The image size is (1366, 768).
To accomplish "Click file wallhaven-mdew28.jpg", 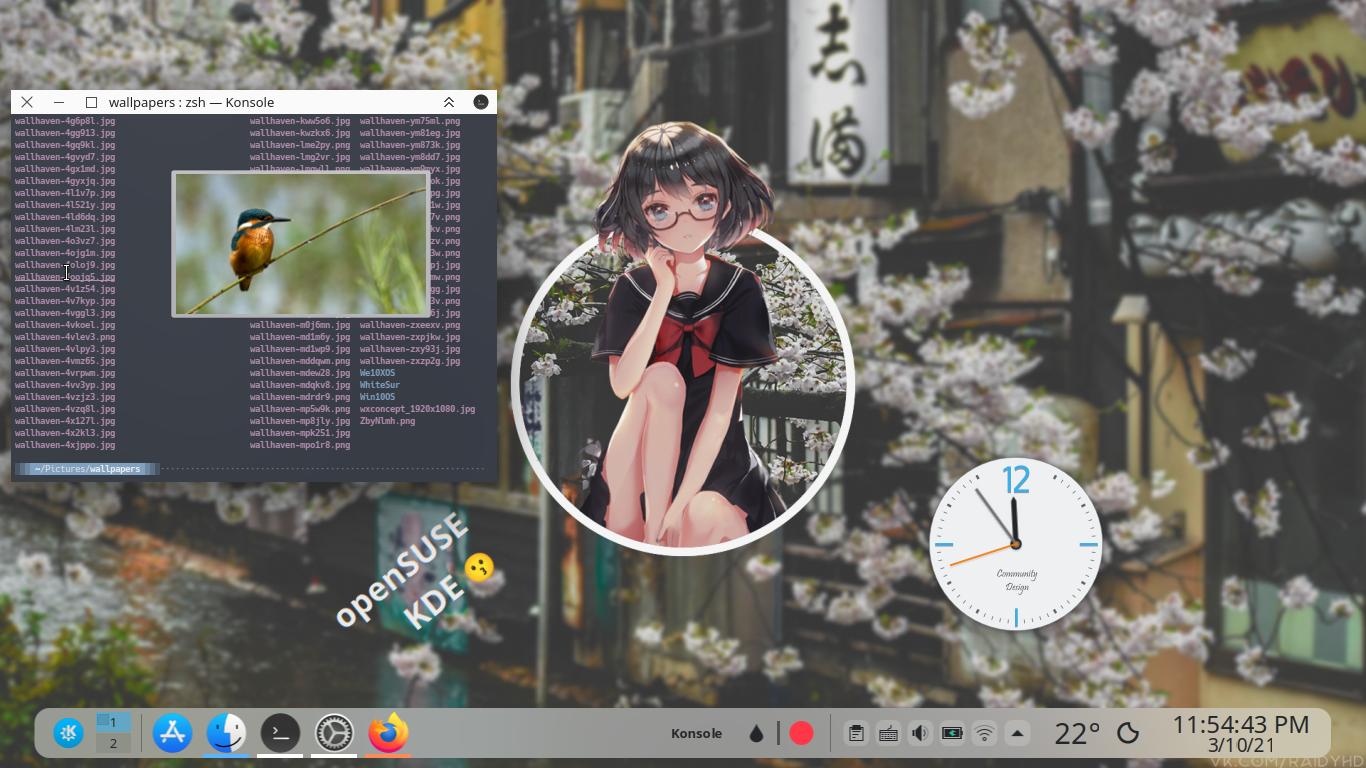I will click(300, 373).
